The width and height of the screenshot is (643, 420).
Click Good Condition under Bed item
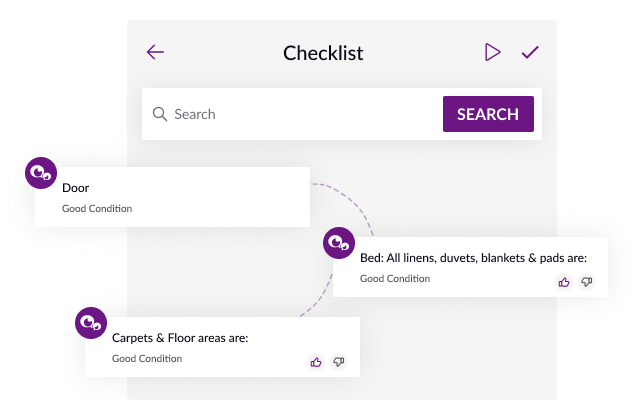point(395,279)
